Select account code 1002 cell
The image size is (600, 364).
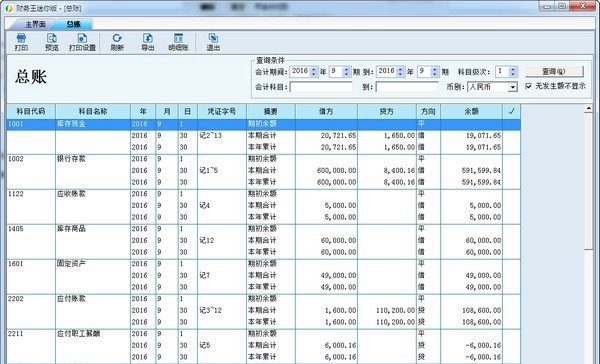coord(16,159)
